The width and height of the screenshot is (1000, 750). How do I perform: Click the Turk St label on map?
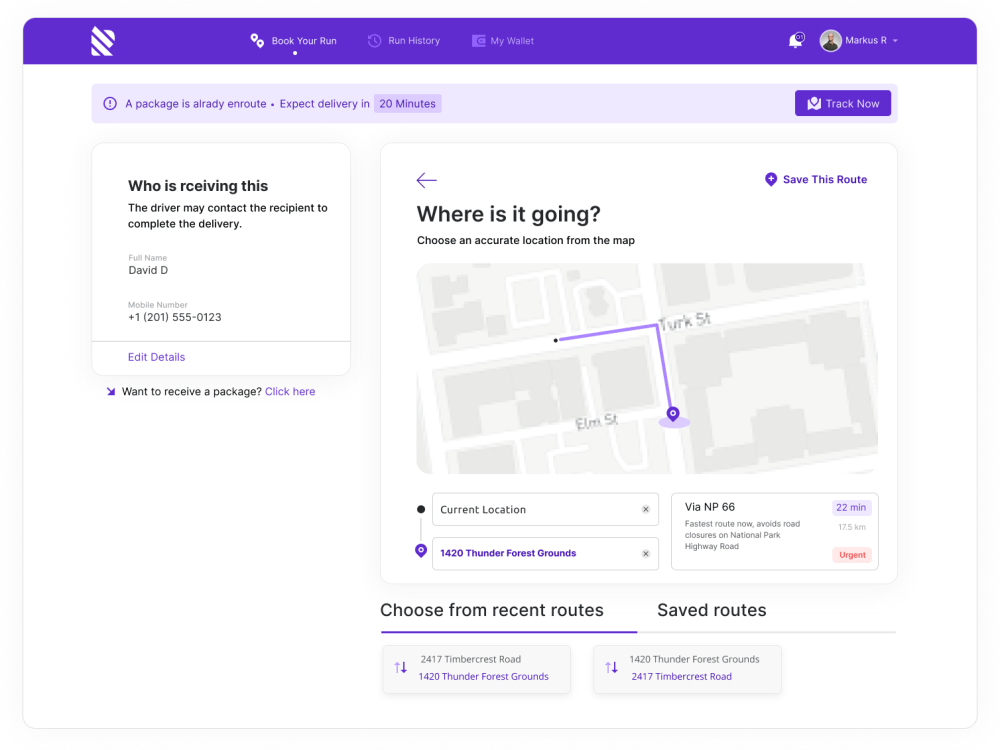click(x=684, y=321)
